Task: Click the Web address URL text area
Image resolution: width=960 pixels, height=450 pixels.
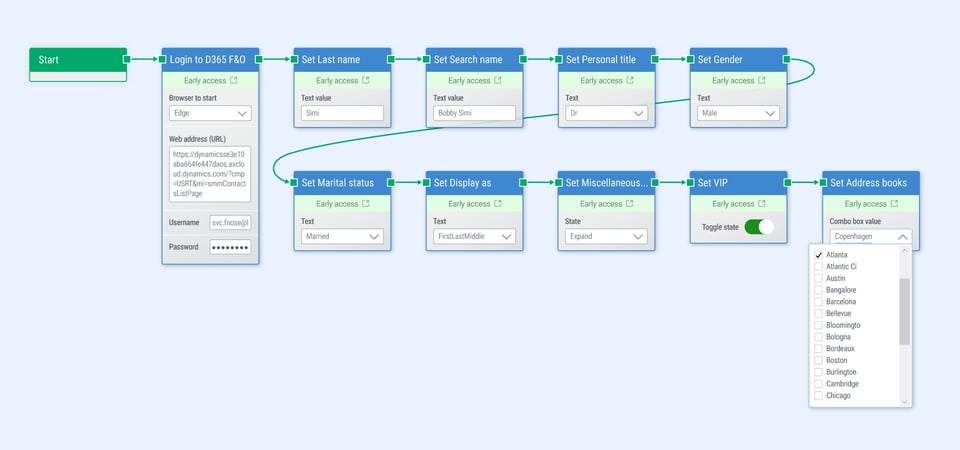Action: (x=210, y=174)
